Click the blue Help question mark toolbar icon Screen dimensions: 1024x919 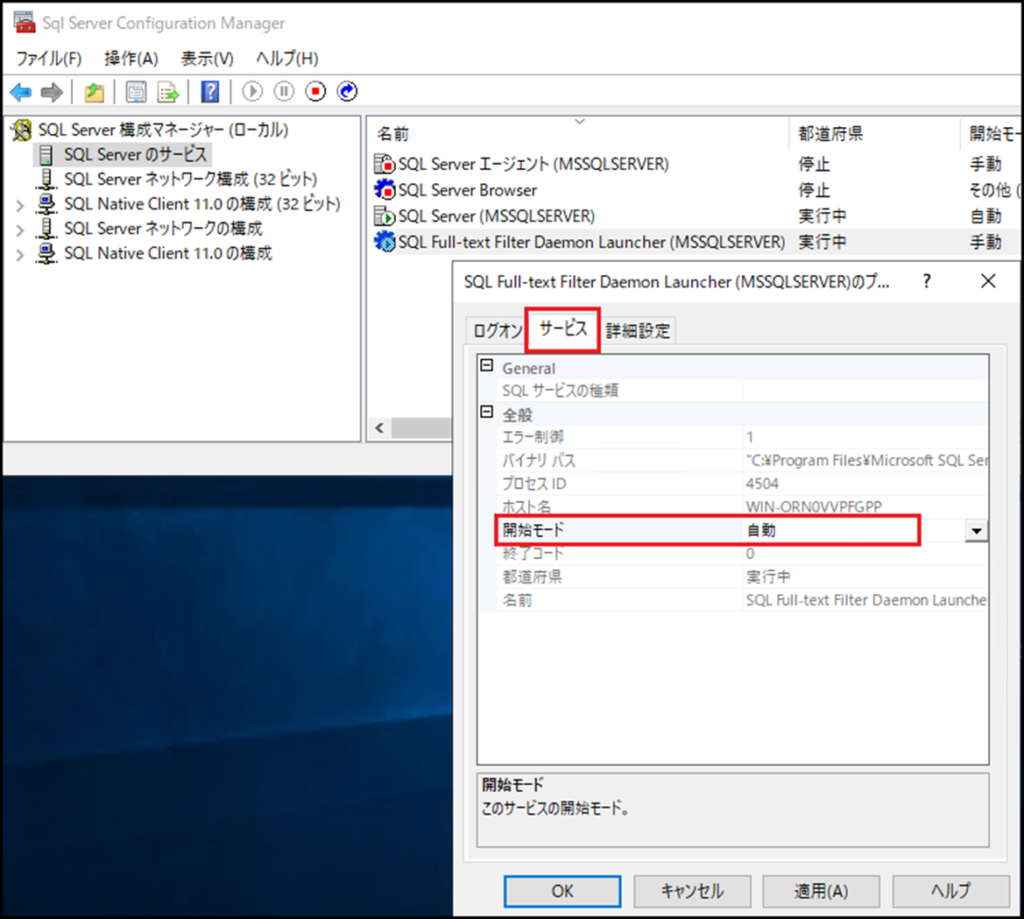[210, 92]
